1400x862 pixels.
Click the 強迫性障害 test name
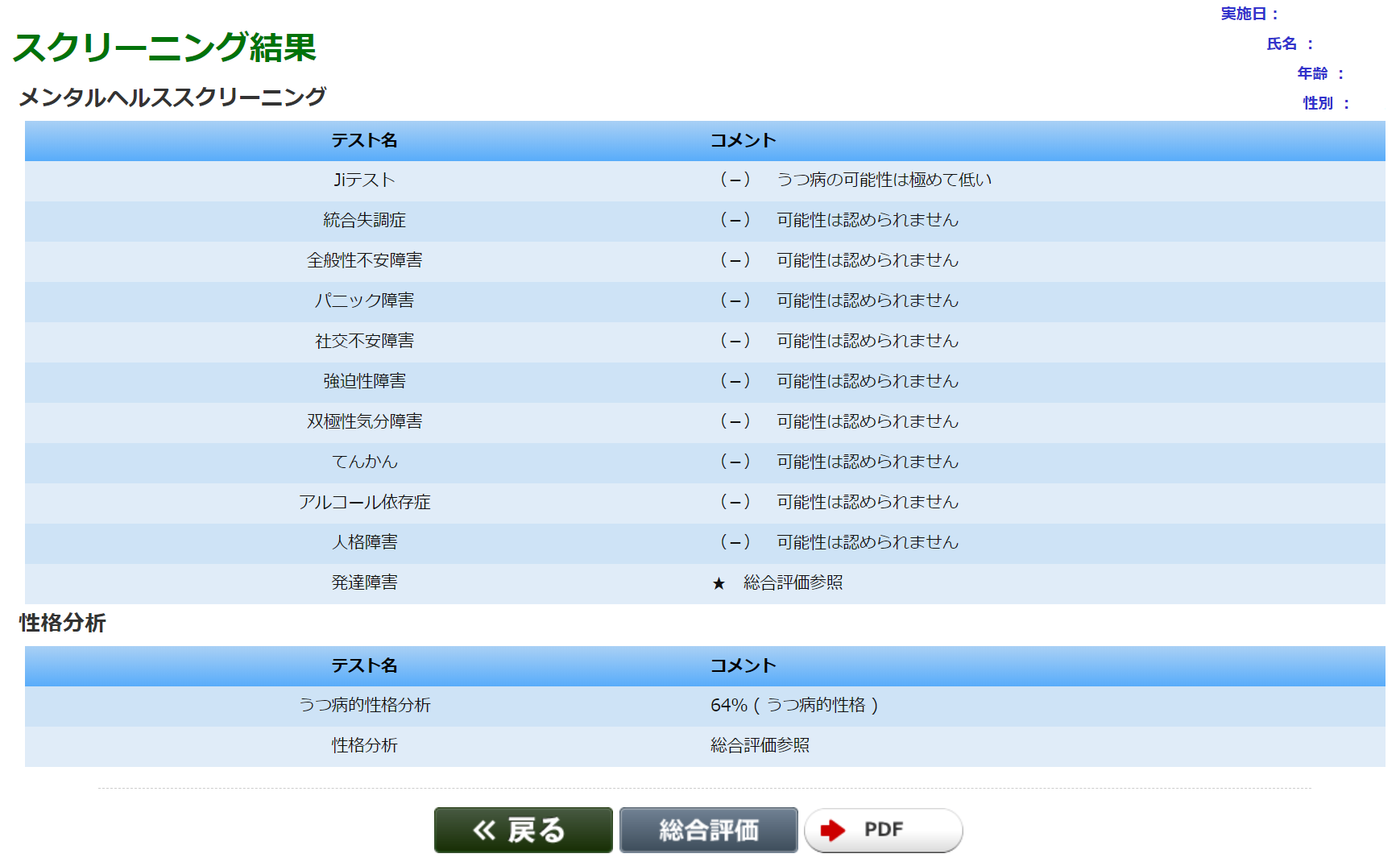[364, 381]
